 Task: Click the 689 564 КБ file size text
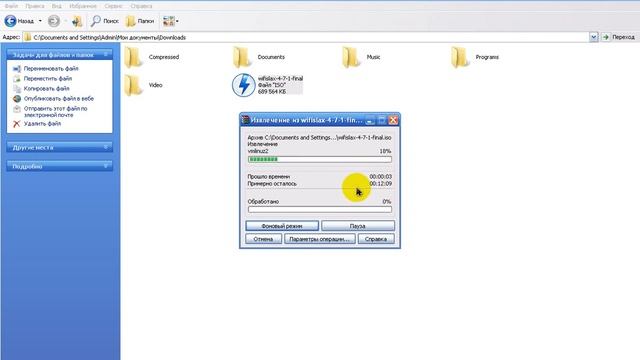pos(272,92)
